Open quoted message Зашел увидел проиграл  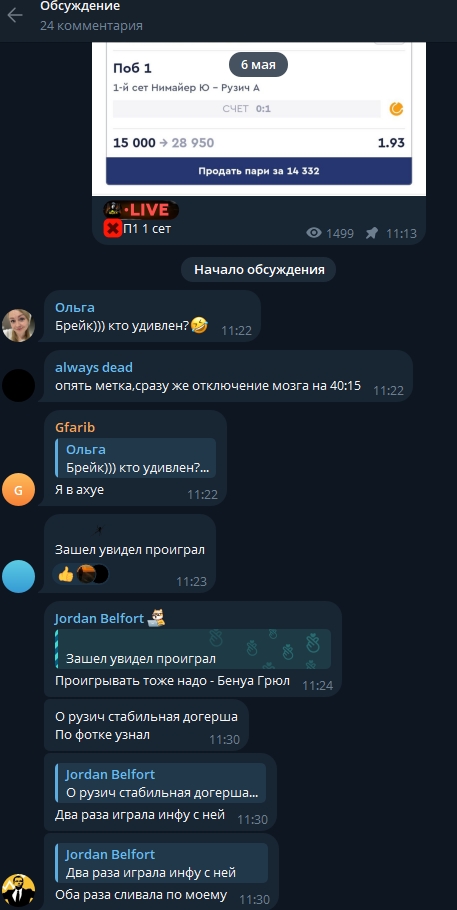point(193,649)
